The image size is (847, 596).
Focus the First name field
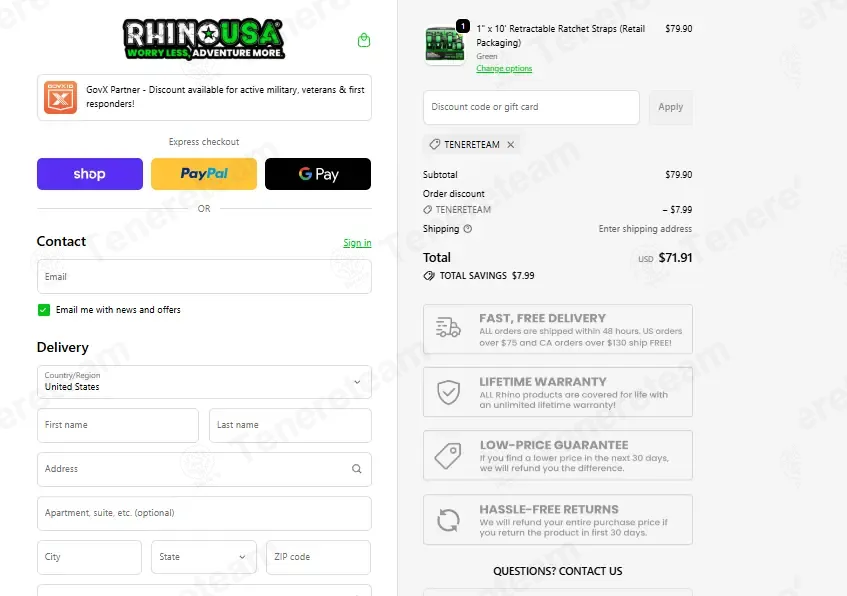118,425
